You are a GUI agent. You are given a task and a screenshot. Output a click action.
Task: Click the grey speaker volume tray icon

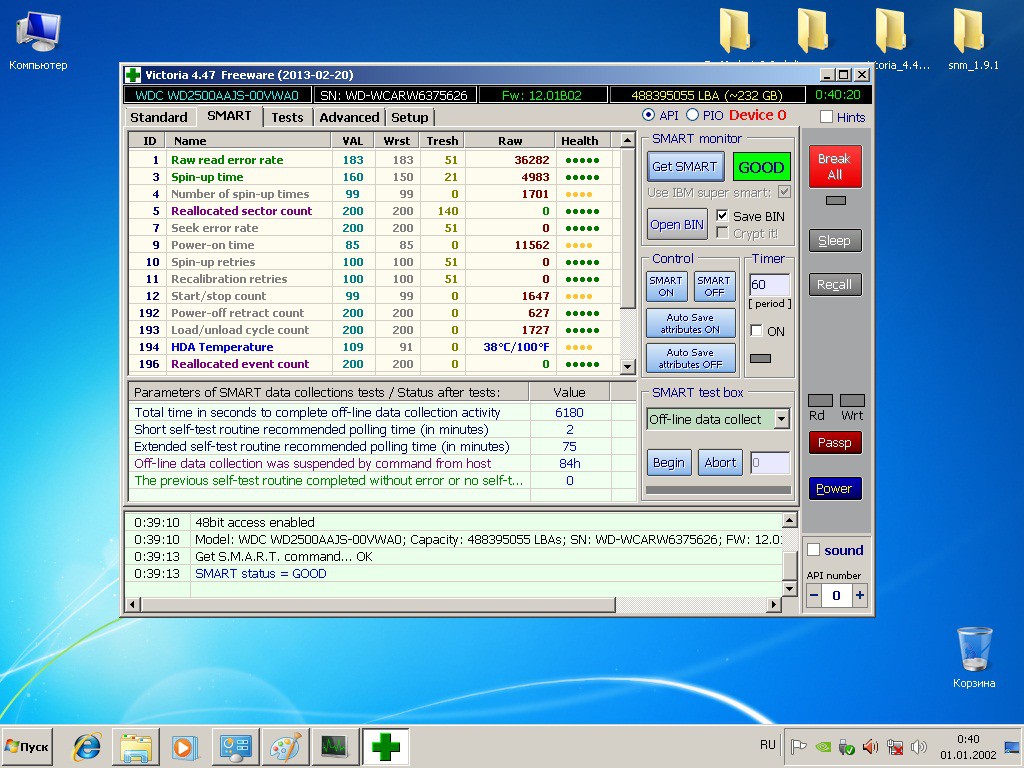(x=919, y=746)
